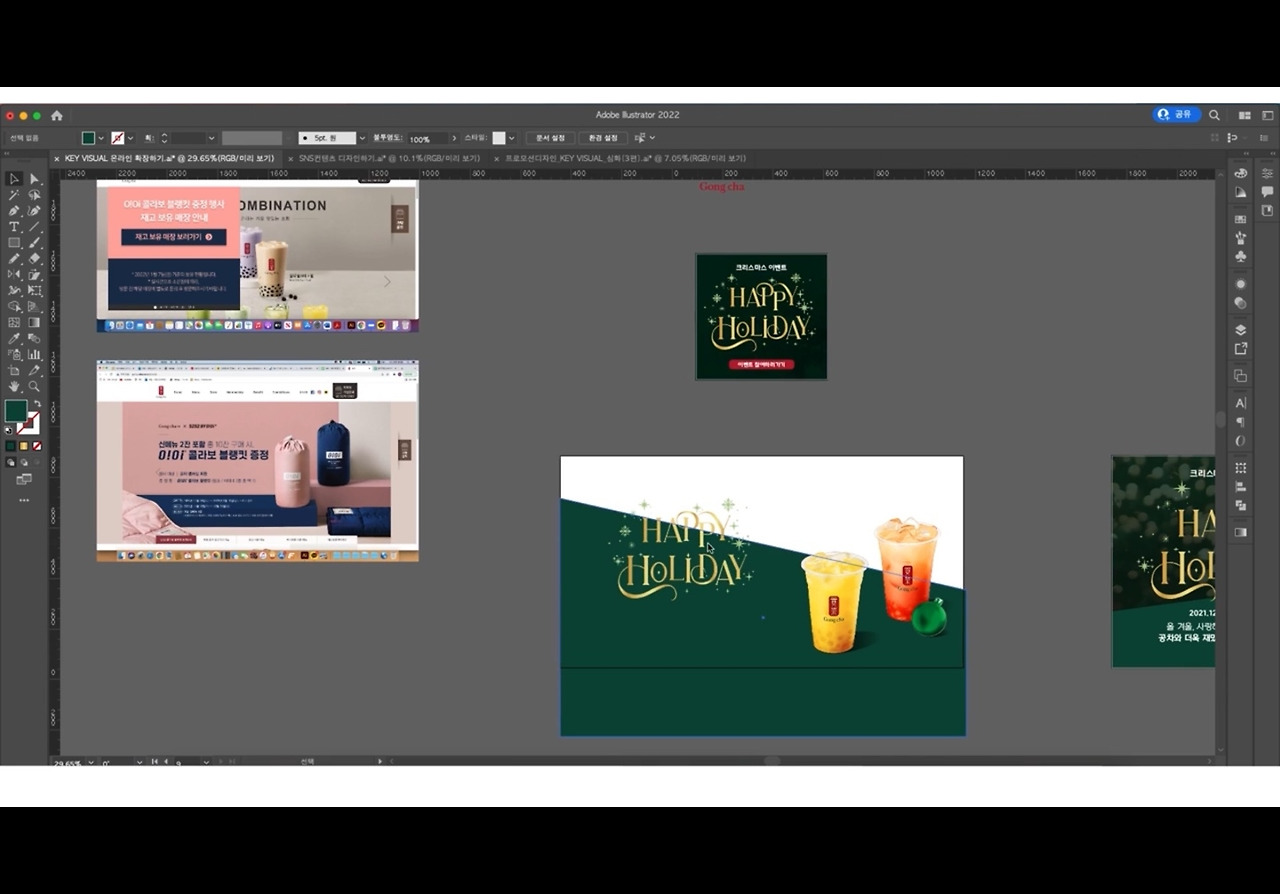Open the Layers panel icon

1241,330
